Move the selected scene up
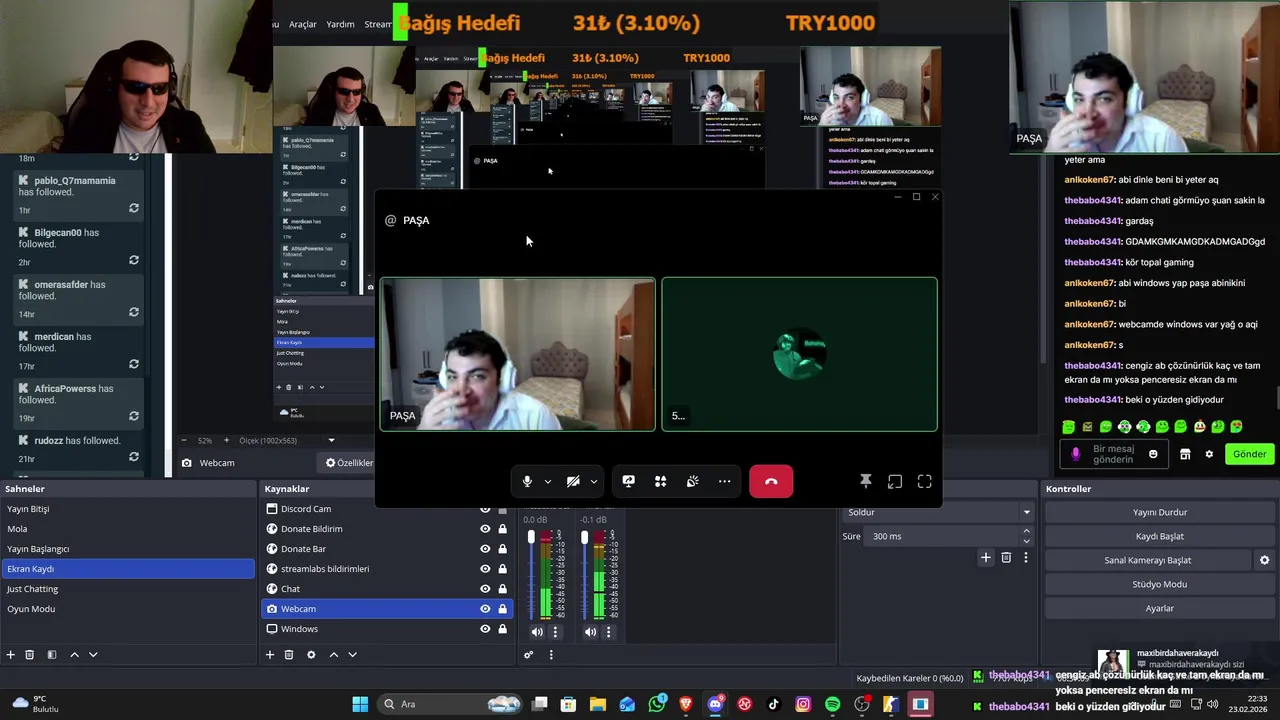The width and height of the screenshot is (1280, 720). coord(74,655)
